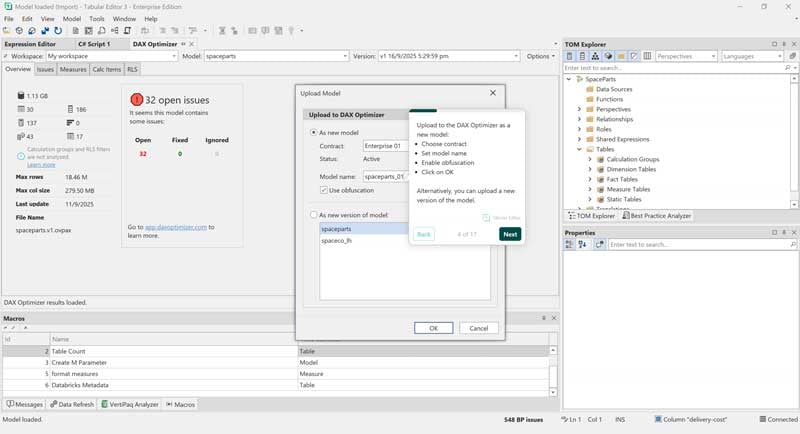Select 'As new version of model' radio button
Screen dimensions: 800x434
[x=314, y=215]
